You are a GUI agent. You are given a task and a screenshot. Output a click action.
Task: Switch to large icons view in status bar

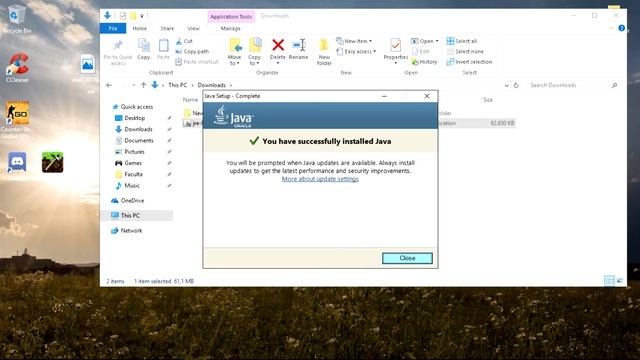620,281
